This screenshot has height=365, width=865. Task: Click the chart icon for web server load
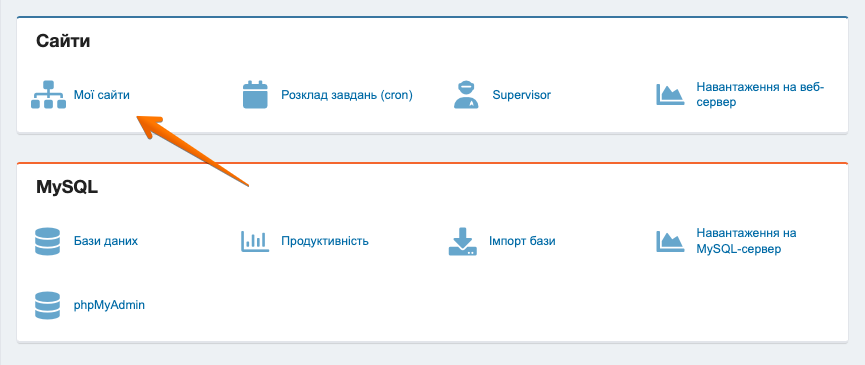tap(670, 95)
